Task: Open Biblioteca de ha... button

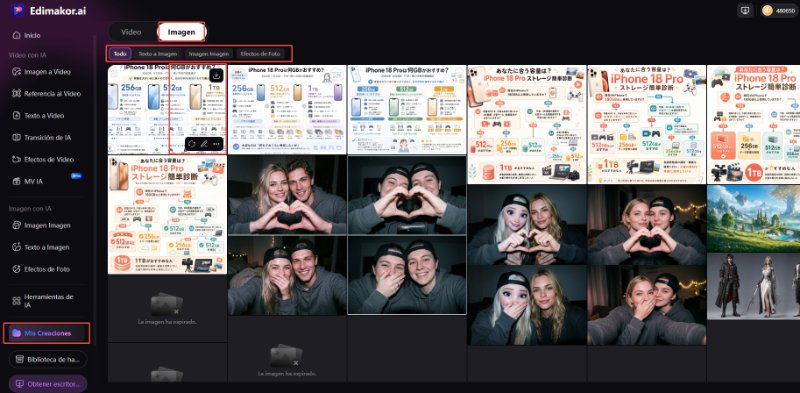Action: (48, 359)
